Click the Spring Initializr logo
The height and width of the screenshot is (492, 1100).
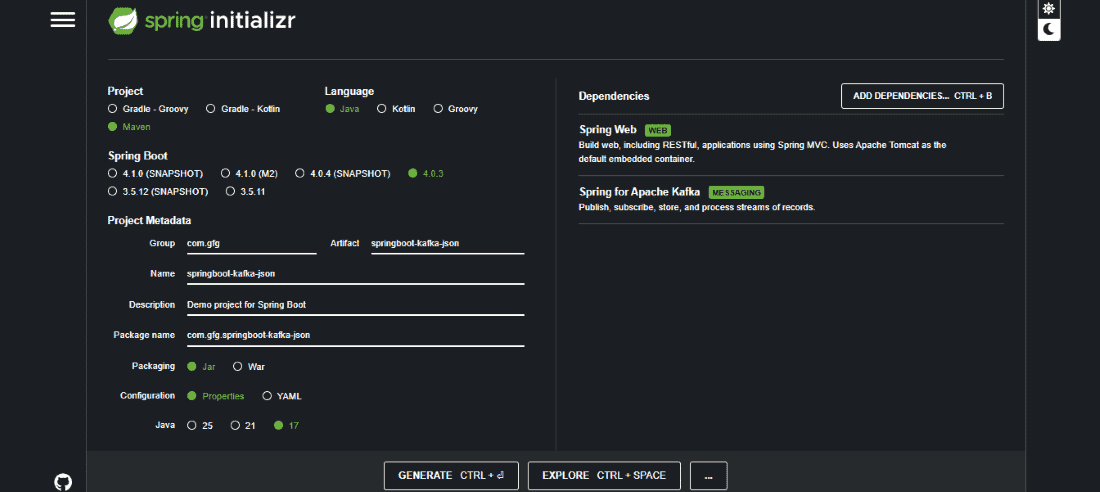point(201,20)
